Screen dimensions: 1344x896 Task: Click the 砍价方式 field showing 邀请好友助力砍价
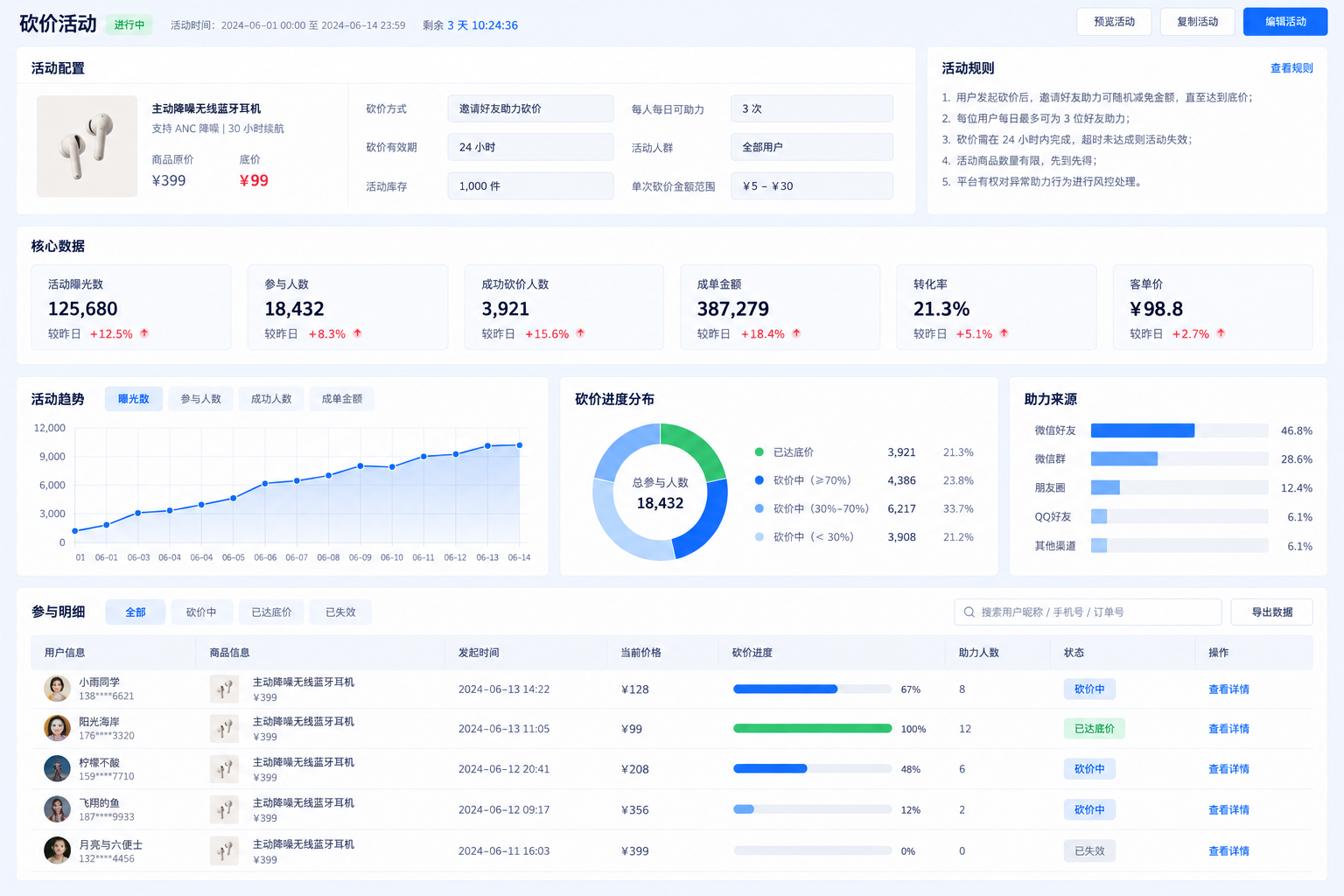click(530, 108)
